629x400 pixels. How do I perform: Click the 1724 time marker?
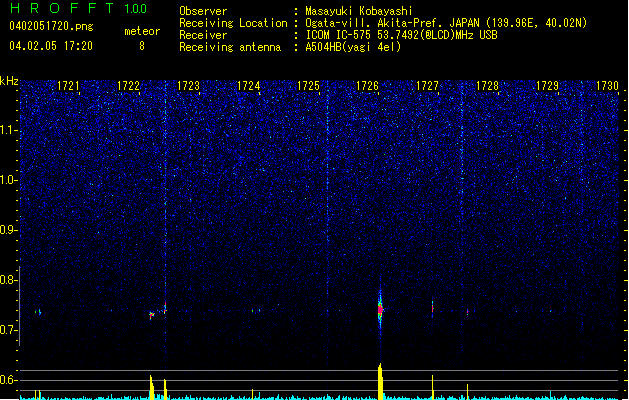click(248, 86)
